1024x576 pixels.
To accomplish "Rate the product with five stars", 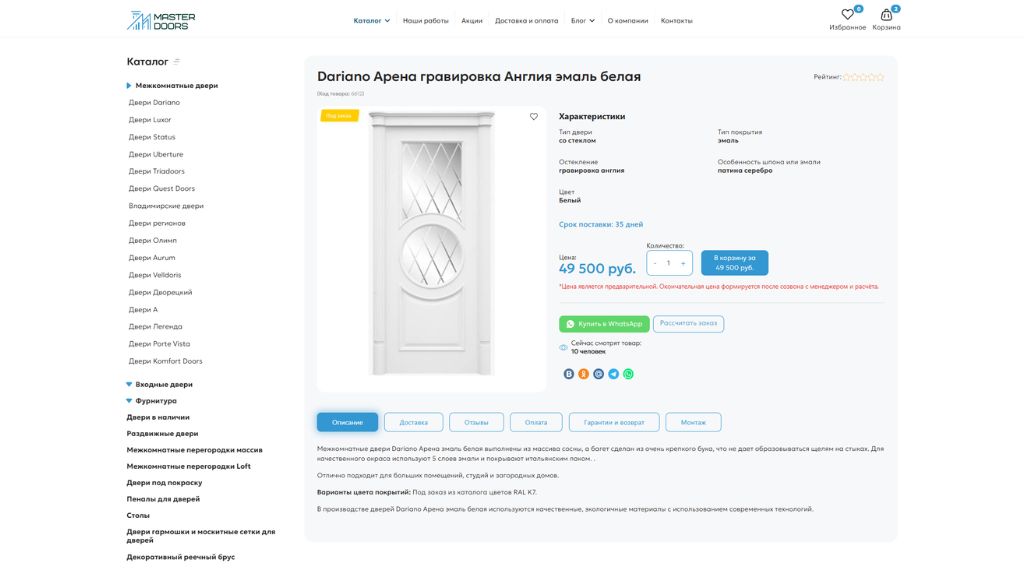I will pyautogui.click(x=880, y=76).
